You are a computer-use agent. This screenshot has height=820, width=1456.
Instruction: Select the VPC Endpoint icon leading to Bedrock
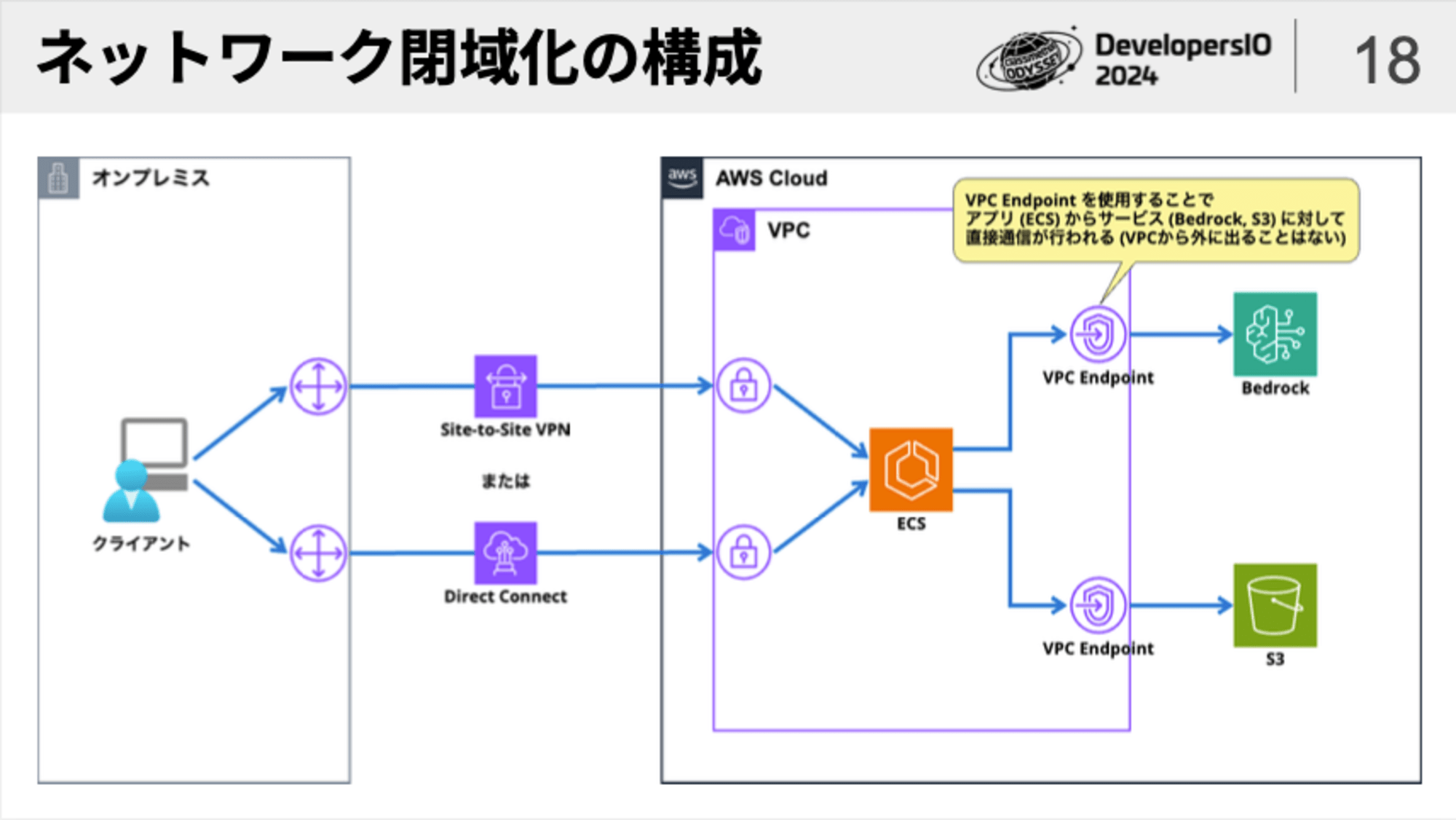click(x=1098, y=334)
